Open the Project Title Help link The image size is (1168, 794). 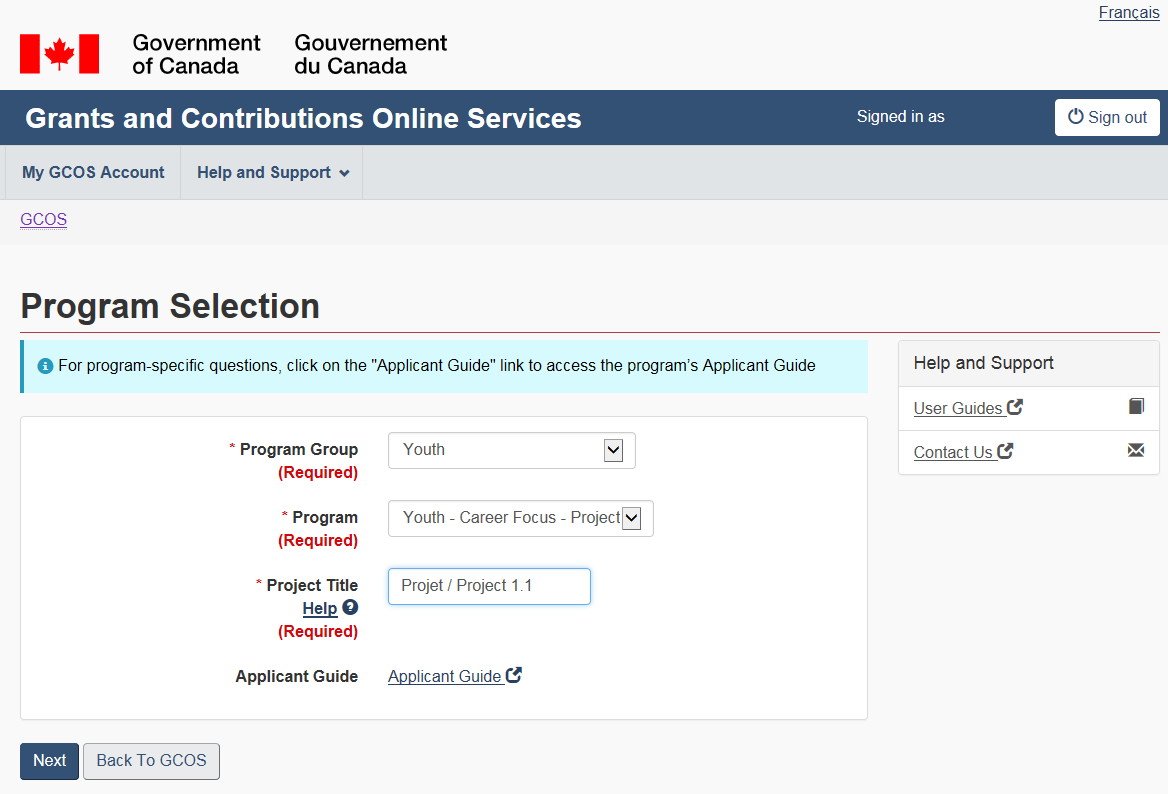pos(319,608)
